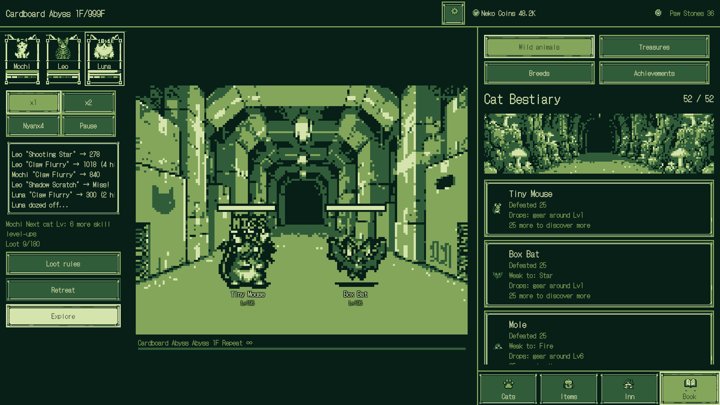The image size is (720, 405).
Task: Select Leo's cat portrait card
Action: coord(63,59)
